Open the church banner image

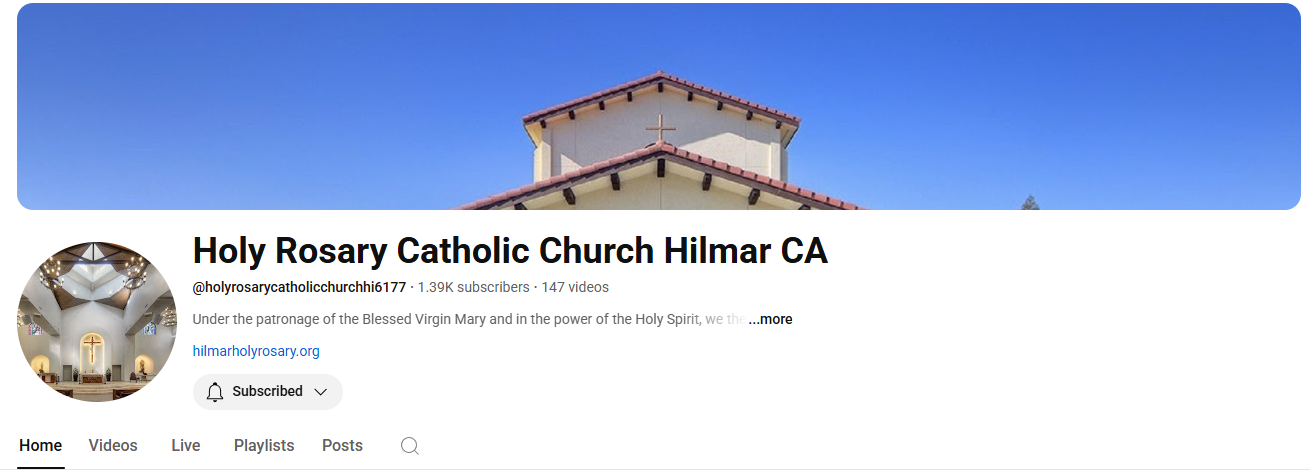(659, 106)
